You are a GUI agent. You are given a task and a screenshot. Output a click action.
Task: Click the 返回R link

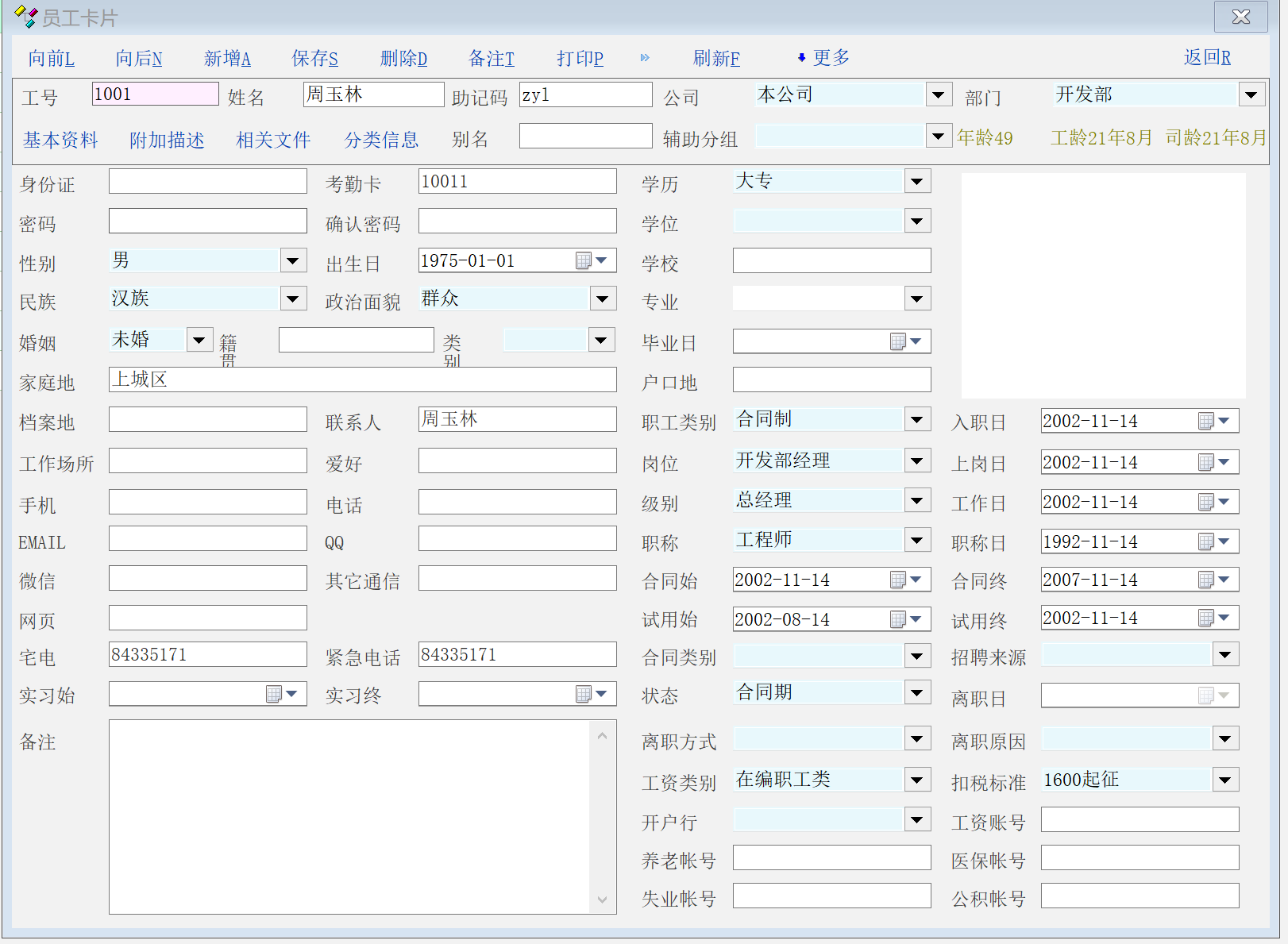[1206, 58]
